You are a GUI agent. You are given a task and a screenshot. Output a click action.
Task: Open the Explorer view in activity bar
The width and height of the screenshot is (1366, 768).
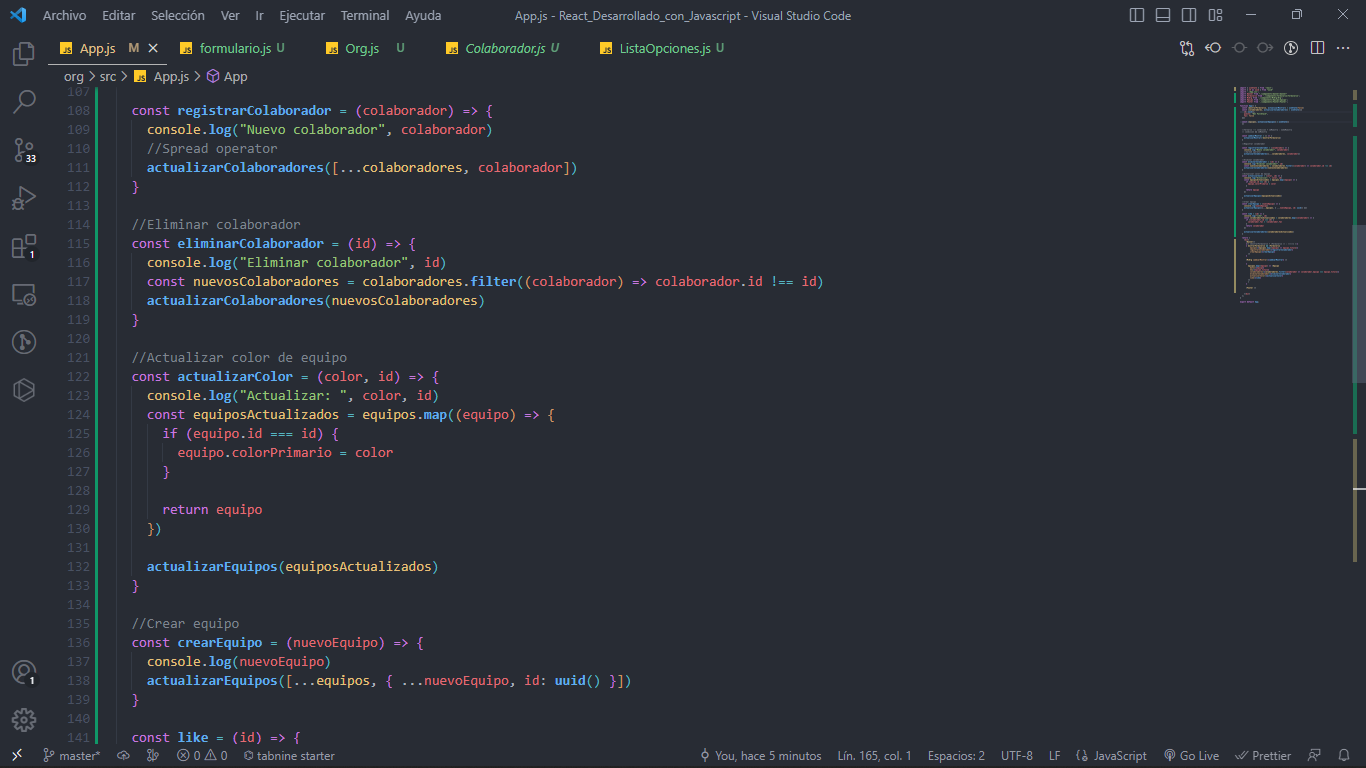tap(24, 53)
